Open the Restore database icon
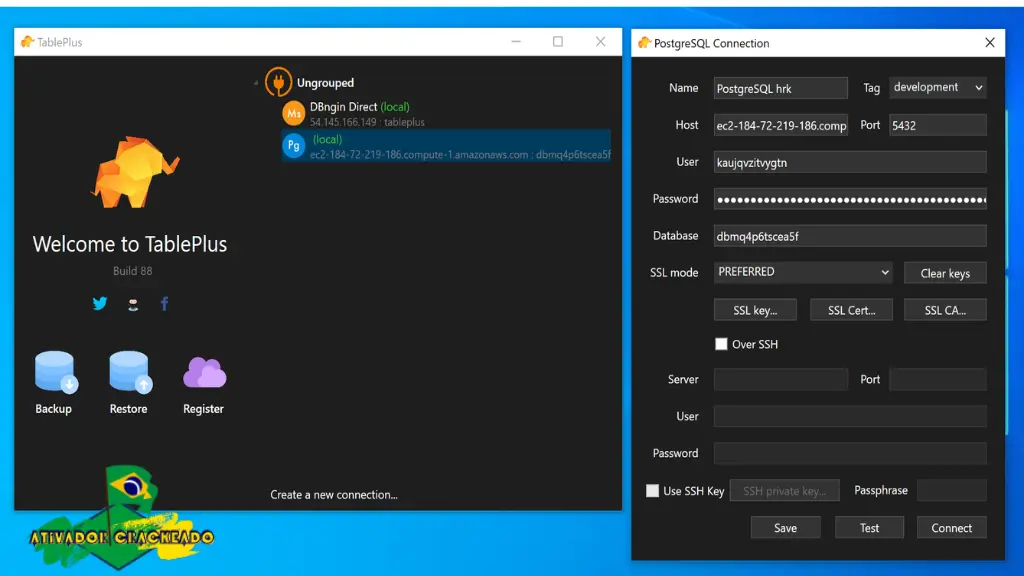This screenshot has width=1024, height=576. pos(130,372)
